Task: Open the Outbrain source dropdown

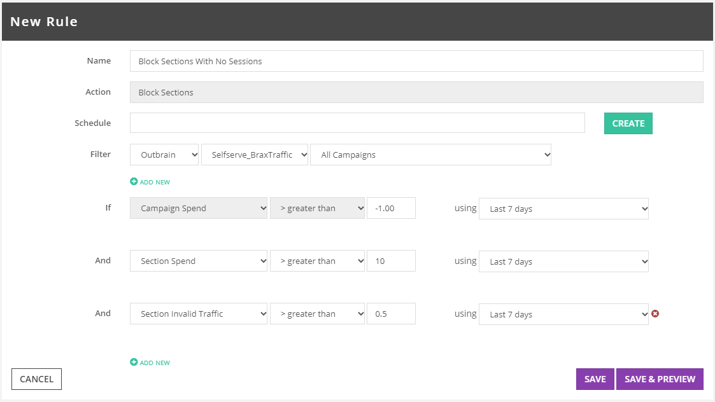Action: [x=165, y=155]
